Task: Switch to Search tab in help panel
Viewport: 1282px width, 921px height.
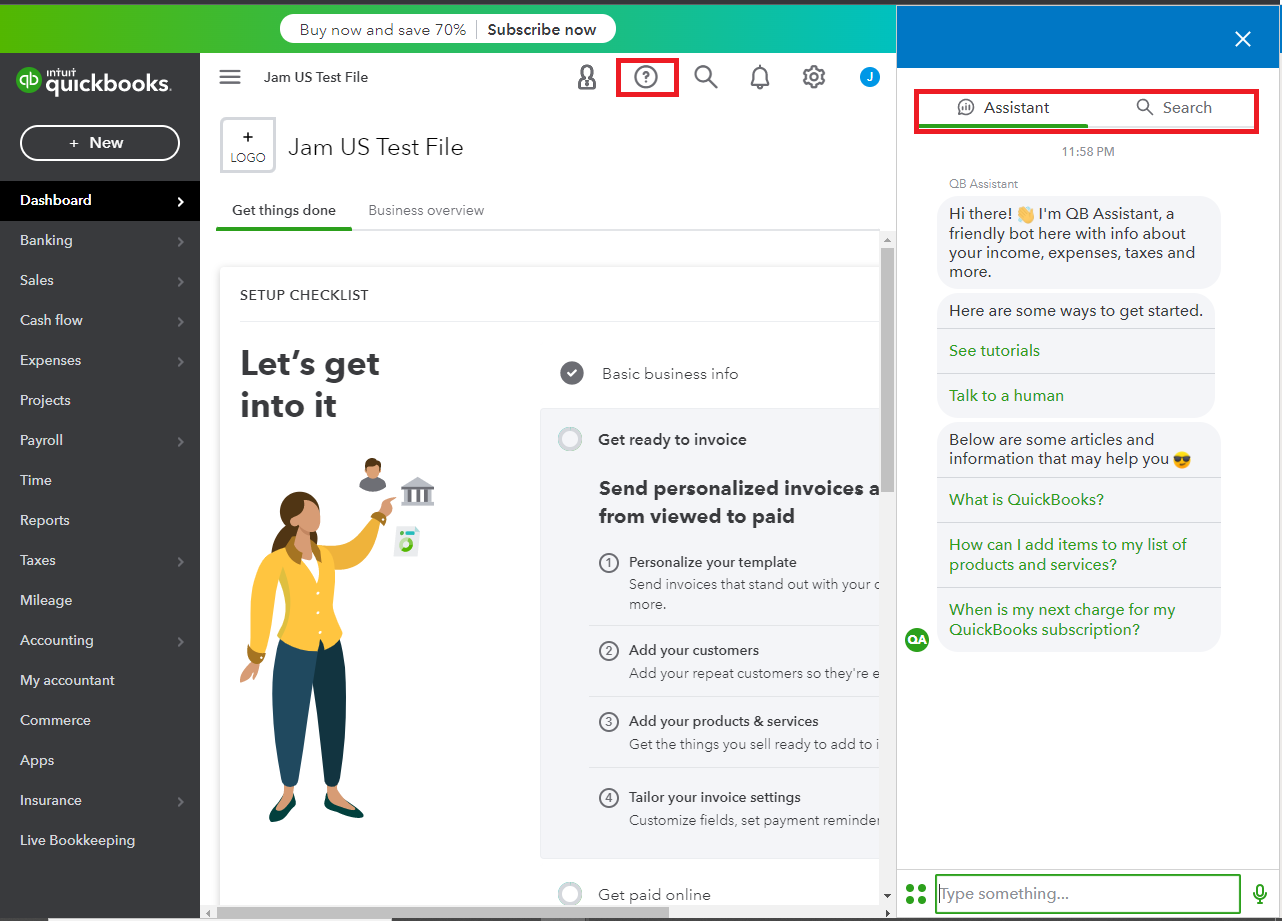Action: tap(1174, 108)
